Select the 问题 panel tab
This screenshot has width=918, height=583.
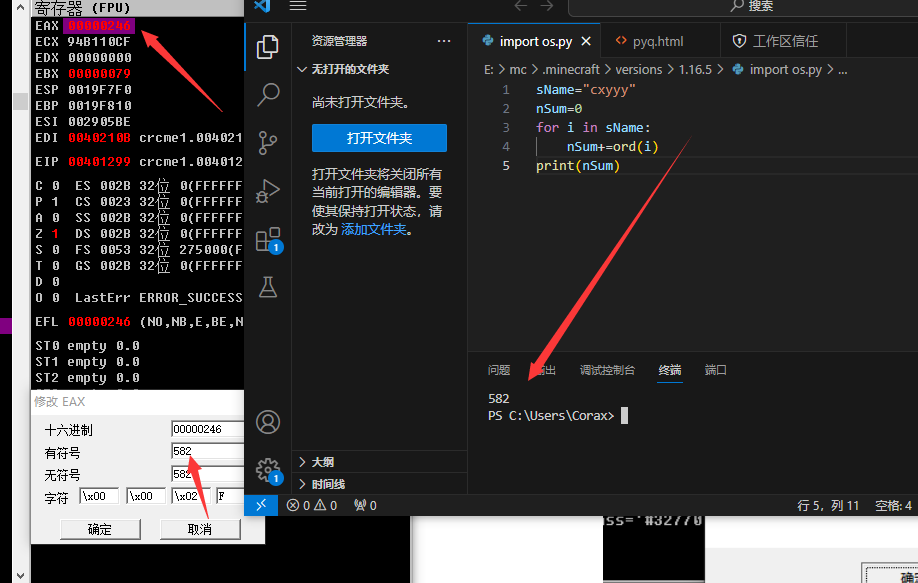click(498, 370)
